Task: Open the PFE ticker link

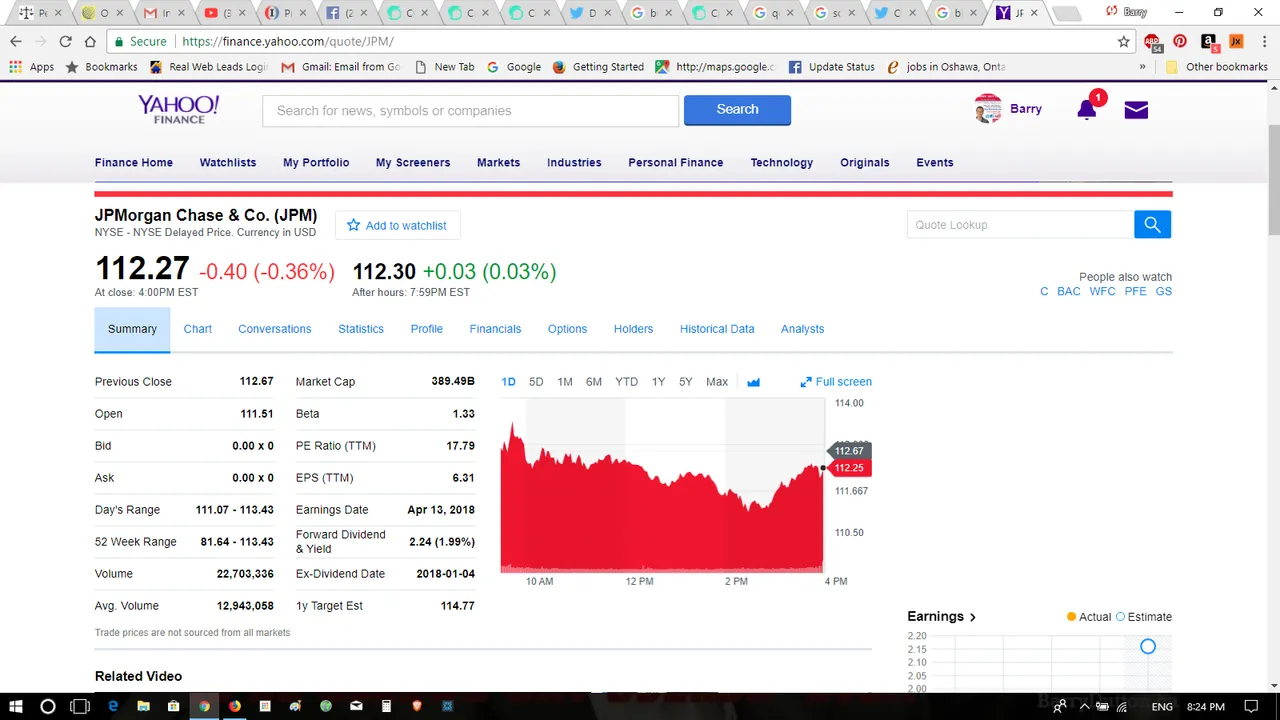Action: (x=1135, y=292)
